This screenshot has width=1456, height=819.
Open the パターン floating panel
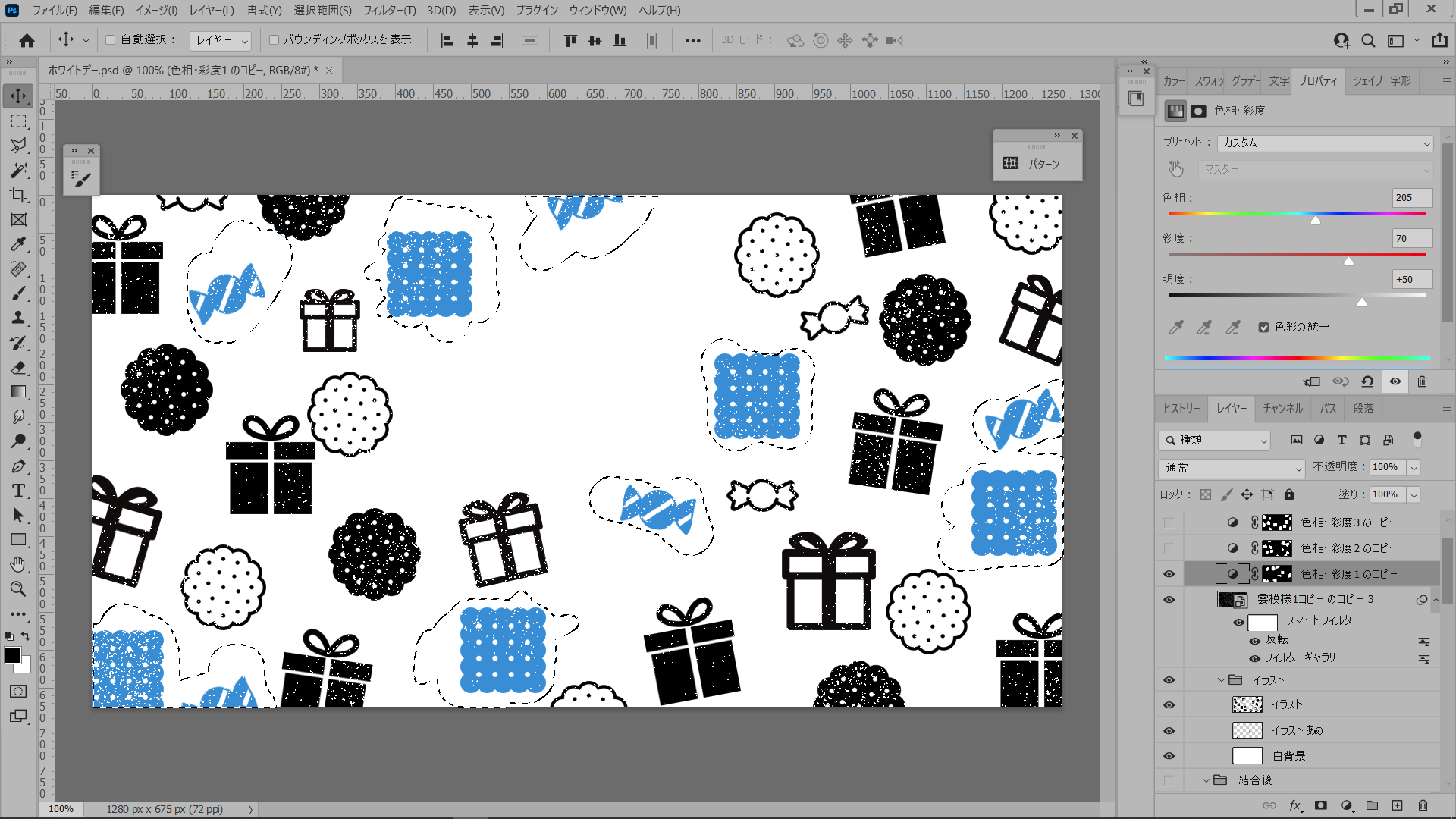1037,164
